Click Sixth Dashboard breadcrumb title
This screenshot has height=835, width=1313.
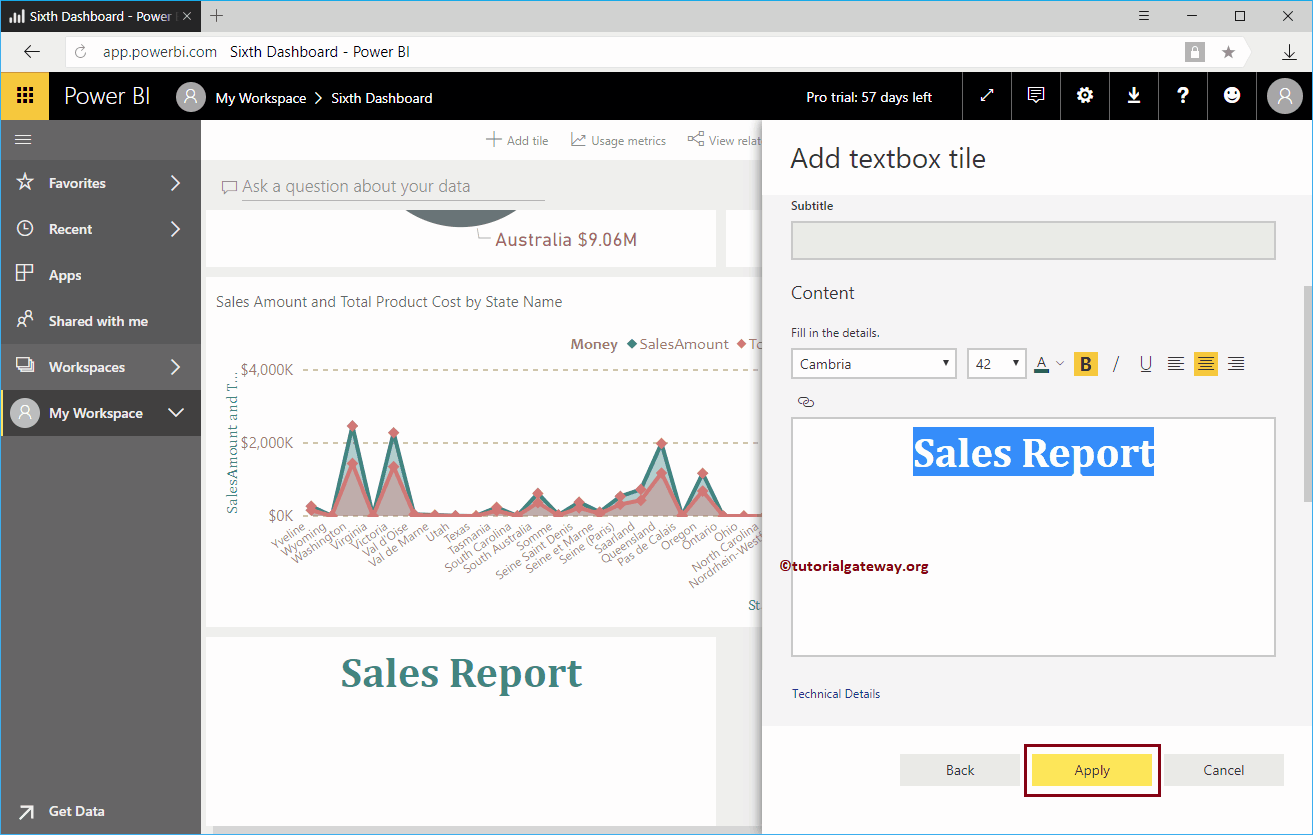coord(382,98)
